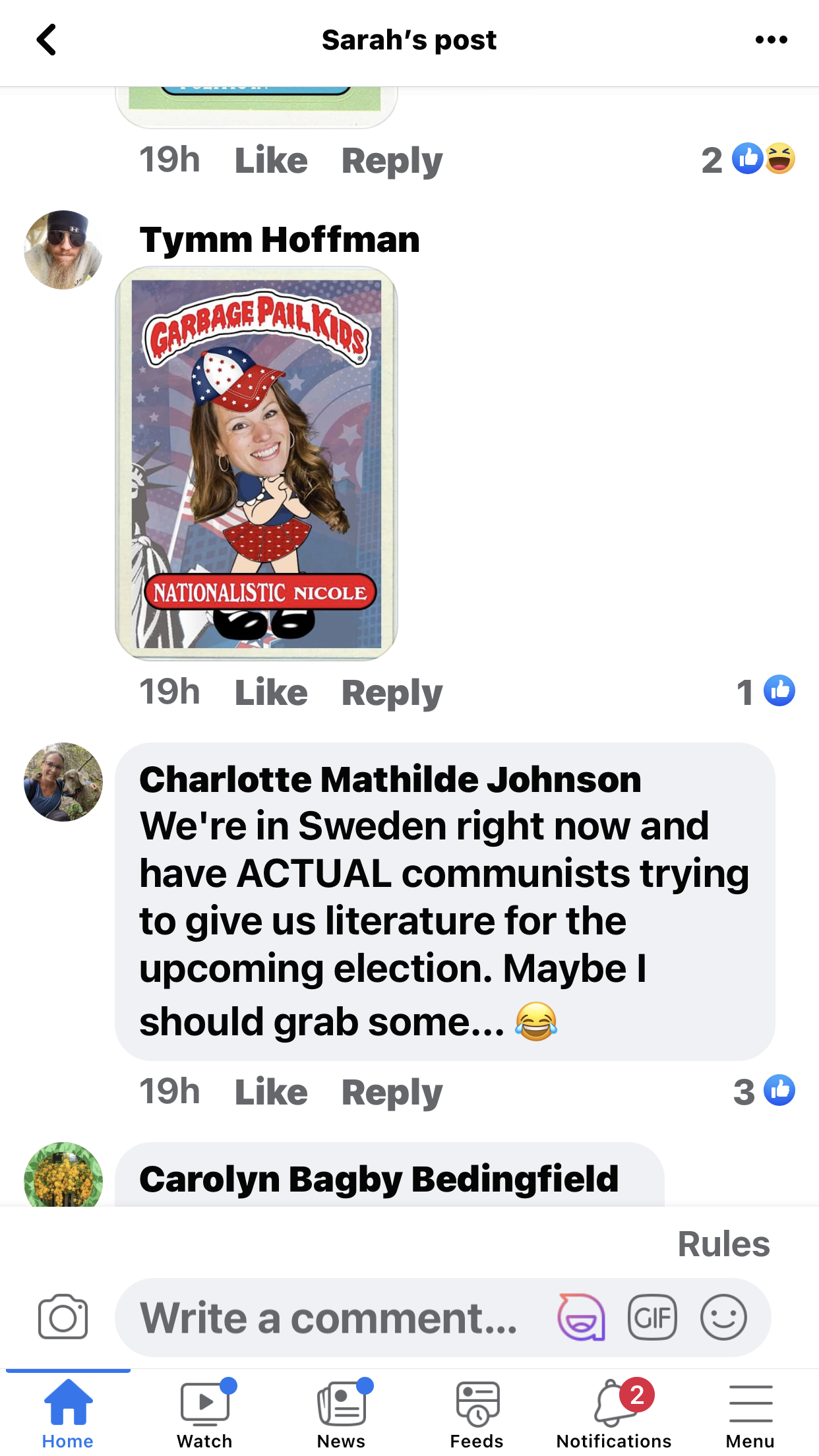Like Tymm Hoffman's Garbage Pail Kids comment
The width and height of the screenshot is (819, 1456).
(x=271, y=692)
